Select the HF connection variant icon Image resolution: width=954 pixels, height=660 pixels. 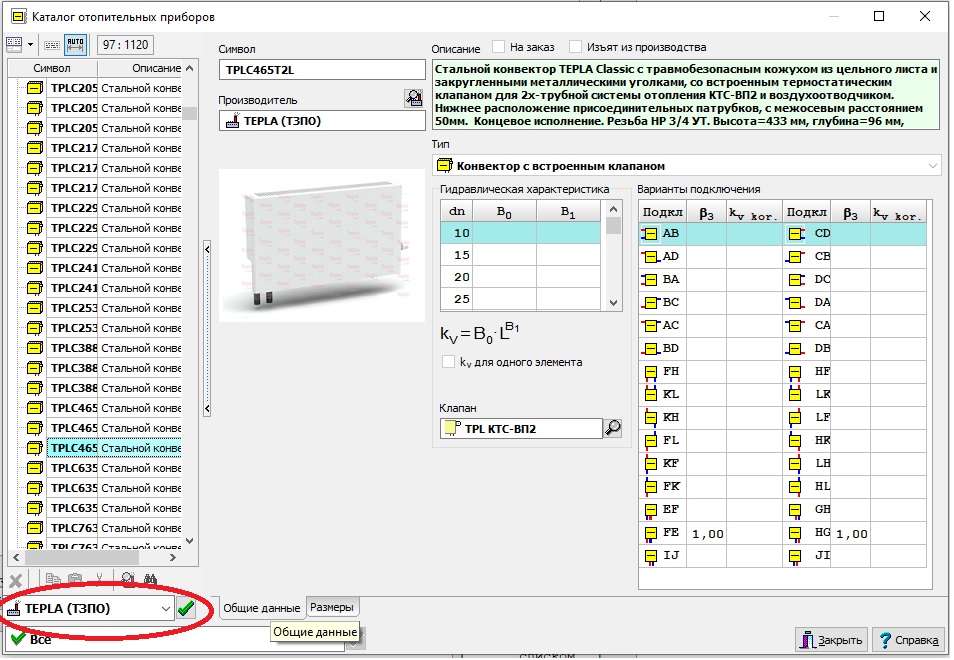pyautogui.click(x=795, y=372)
